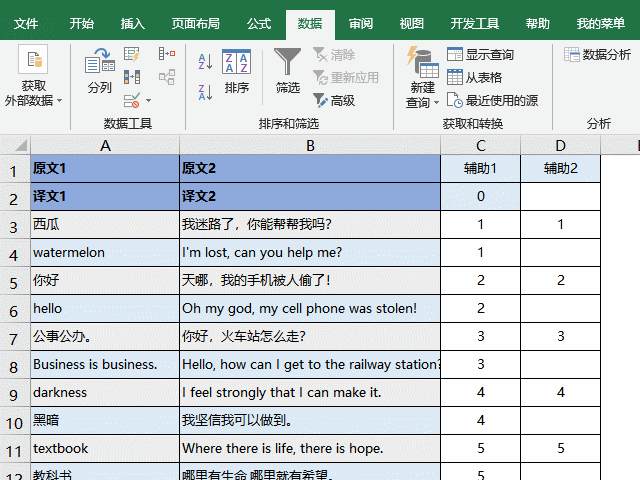The width and height of the screenshot is (640, 480).
Task: Click the 辅助1 header cell
Action: (481, 169)
